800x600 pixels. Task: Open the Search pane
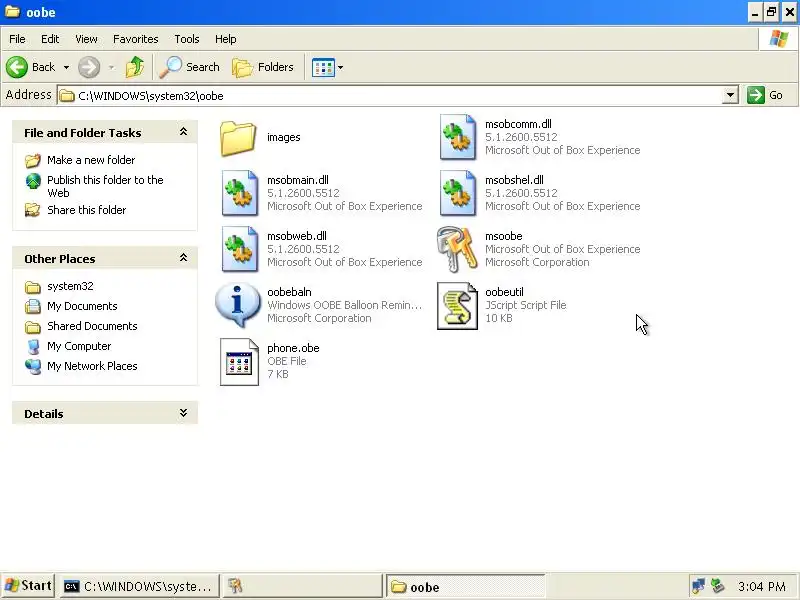189,67
